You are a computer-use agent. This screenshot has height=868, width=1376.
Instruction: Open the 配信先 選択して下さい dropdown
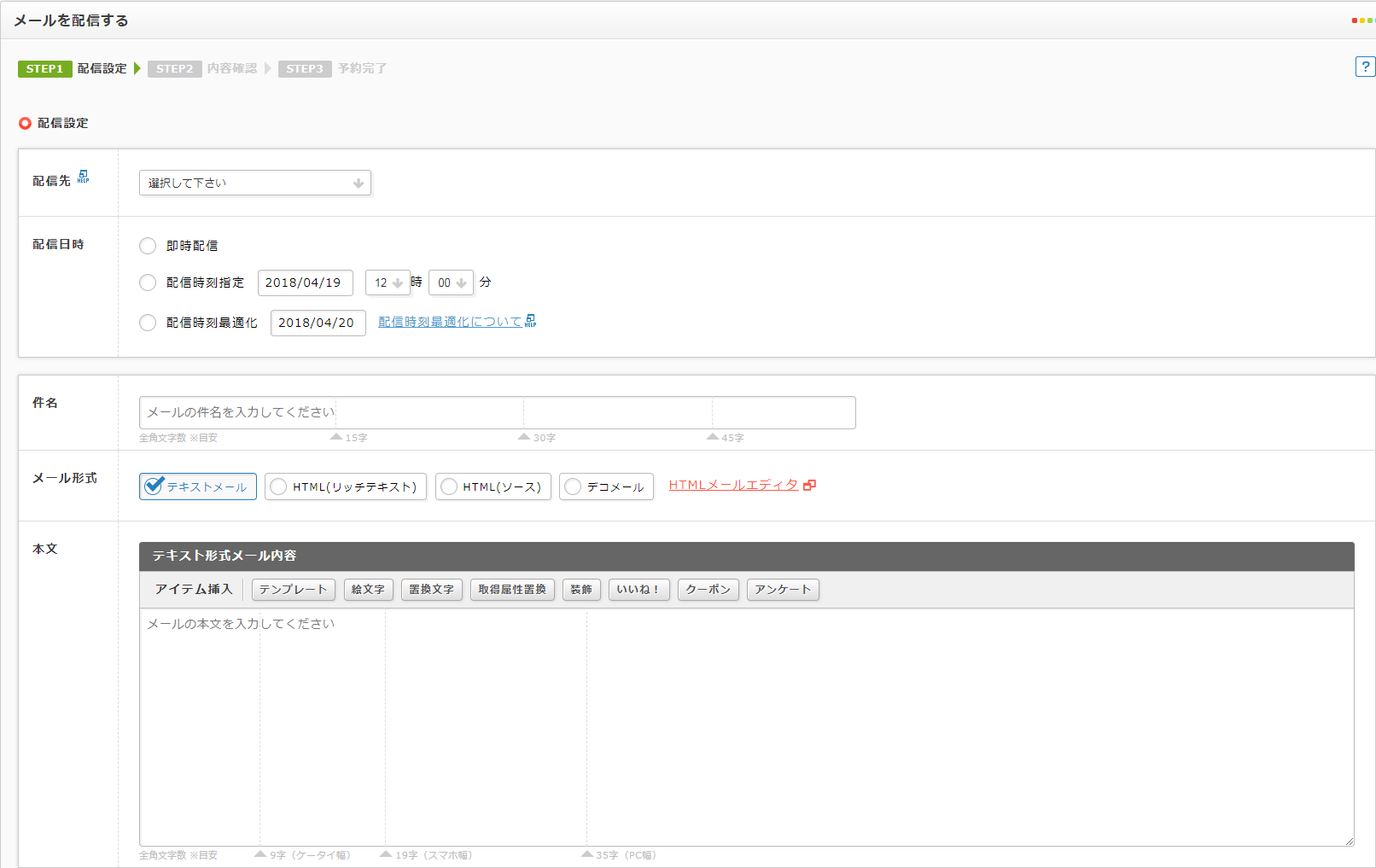coord(255,183)
